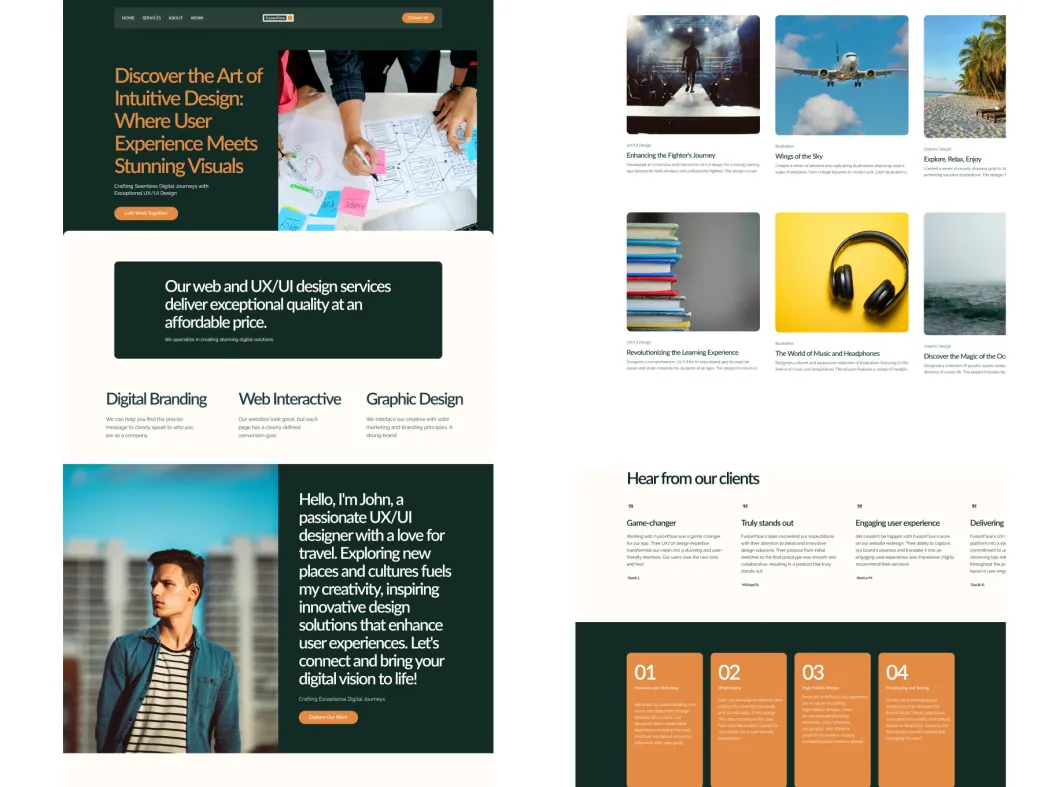Open the SERVICES nav link
The height and width of the screenshot is (787, 1041).
[151, 18]
